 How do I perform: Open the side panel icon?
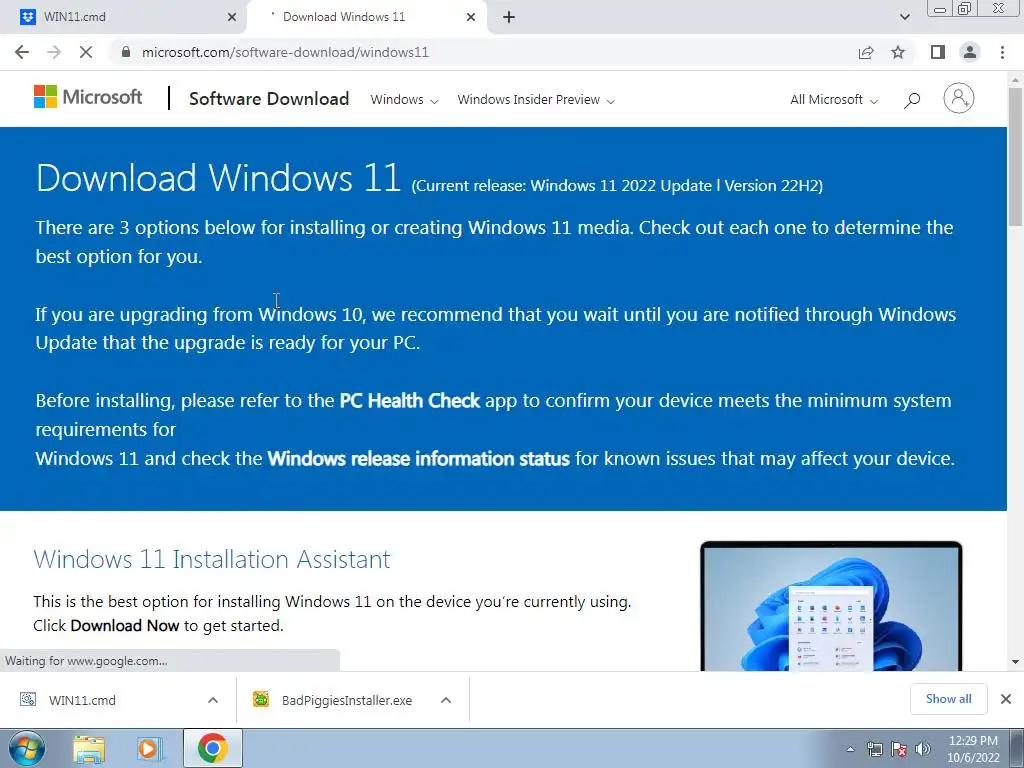click(x=938, y=52)
